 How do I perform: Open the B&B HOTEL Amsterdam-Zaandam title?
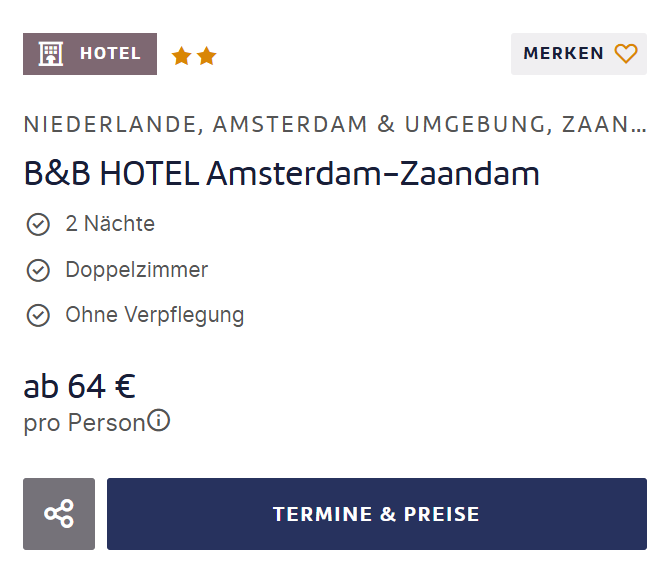coord(282,174)
